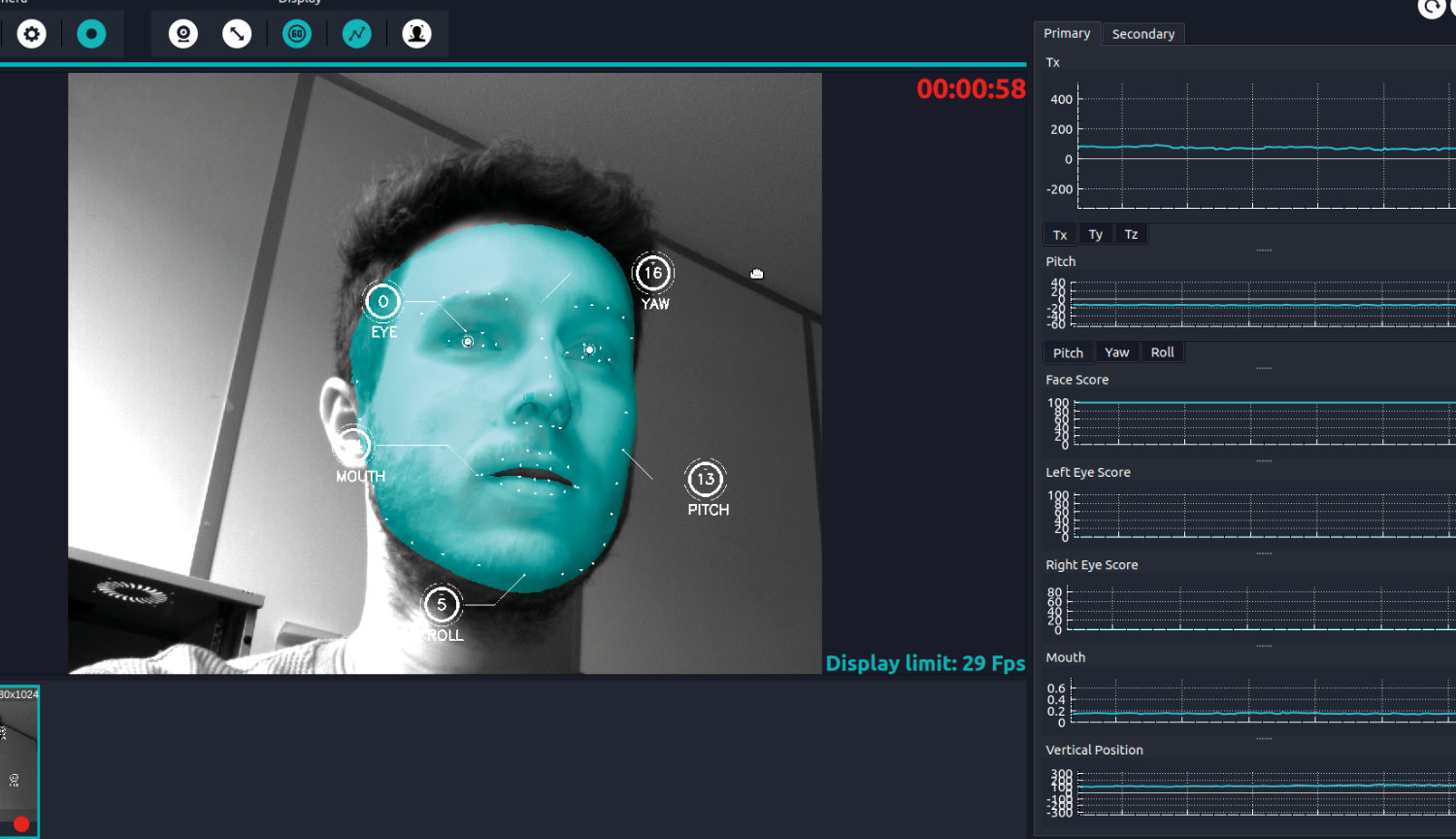
Task: Select the Yaw graph tab
Action: point(1116,352)
